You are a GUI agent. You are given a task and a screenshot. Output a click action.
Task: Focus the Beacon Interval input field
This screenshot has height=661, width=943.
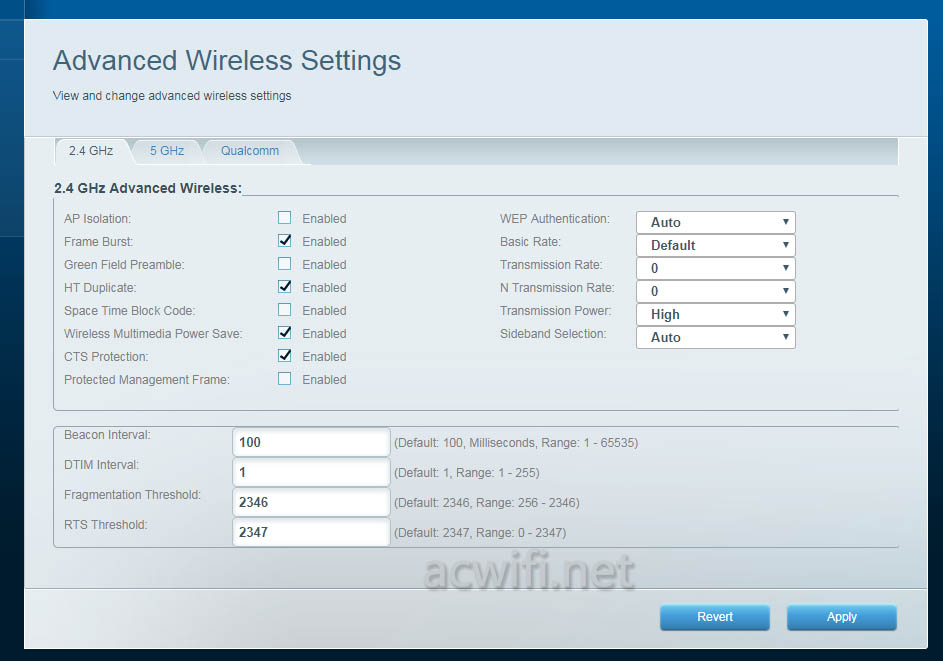311,443
